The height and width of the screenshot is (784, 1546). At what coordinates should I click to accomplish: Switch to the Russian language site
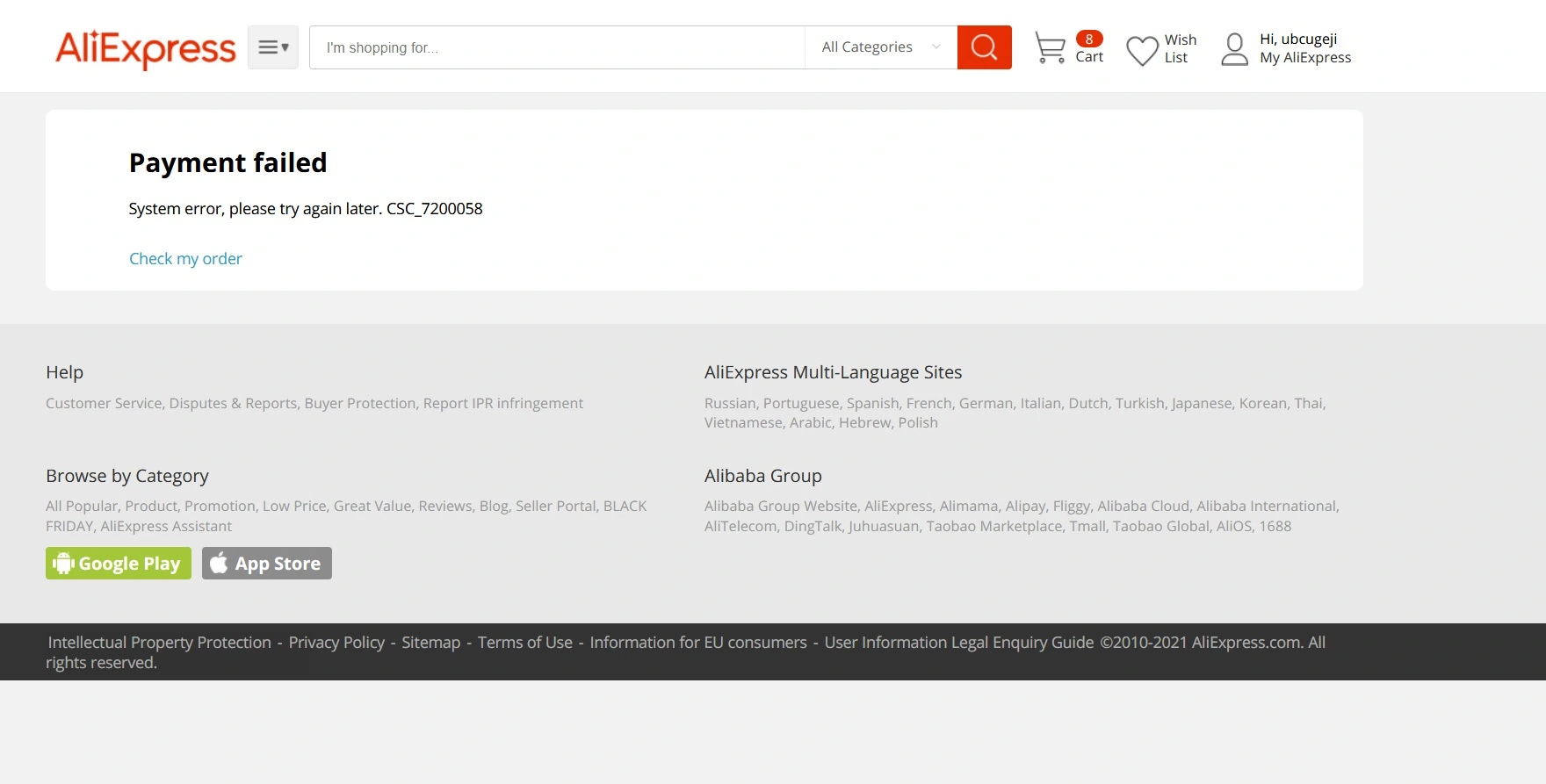pos(730,403)
